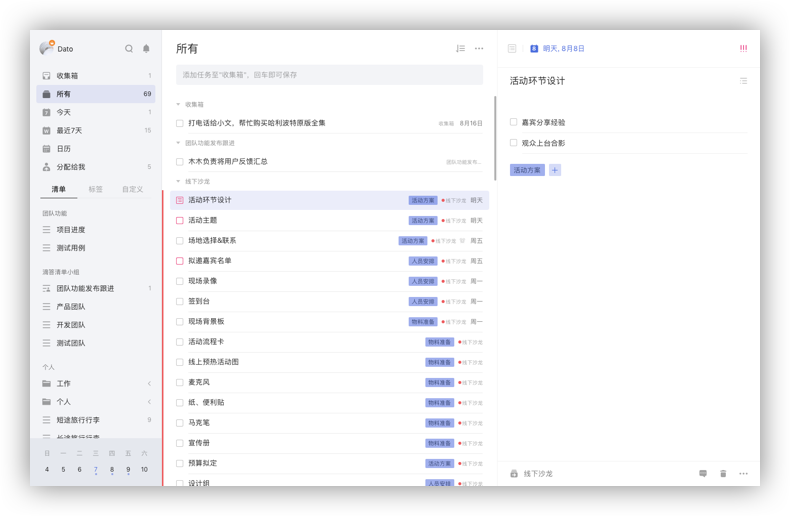790x516 pixels.
Task: Set priority using the red exclamation marks icon
Action: click(x=743, y=48)
